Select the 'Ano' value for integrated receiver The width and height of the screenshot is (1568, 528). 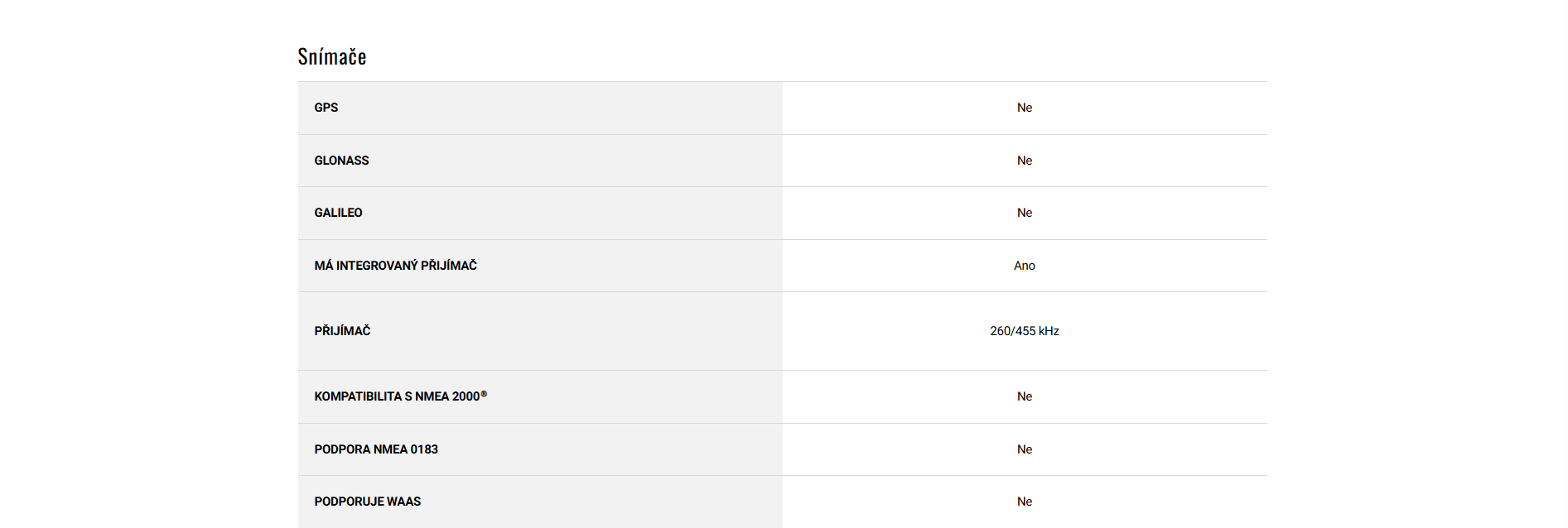(1025, 266)
